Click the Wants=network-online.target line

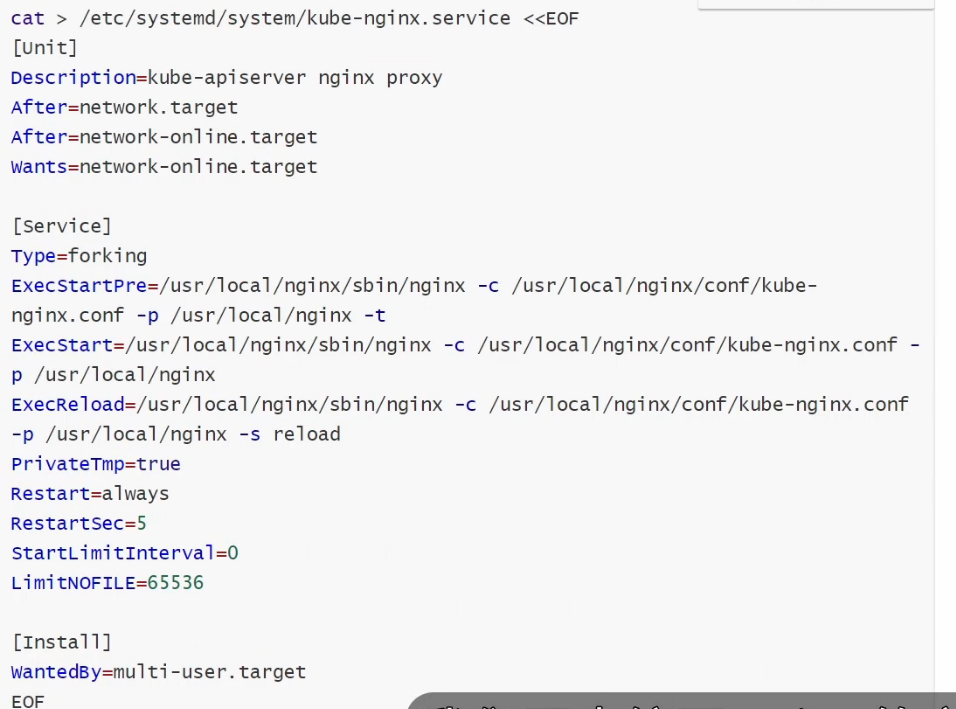point(164,167)
